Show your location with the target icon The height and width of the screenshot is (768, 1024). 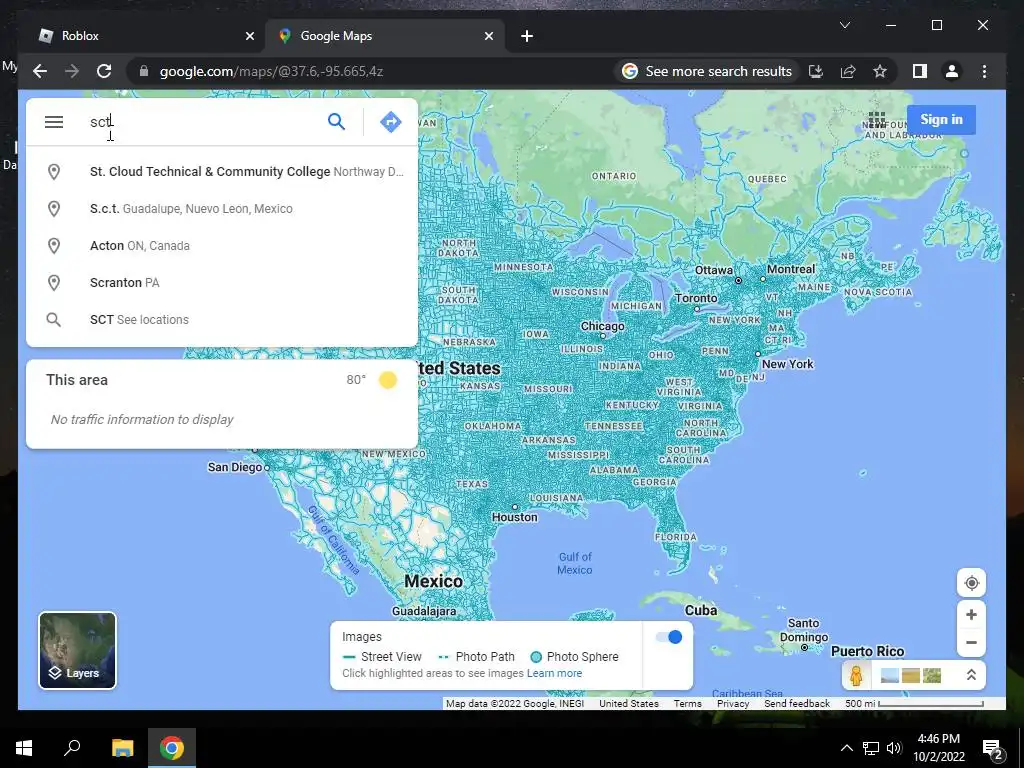click(x=971, y=583)
